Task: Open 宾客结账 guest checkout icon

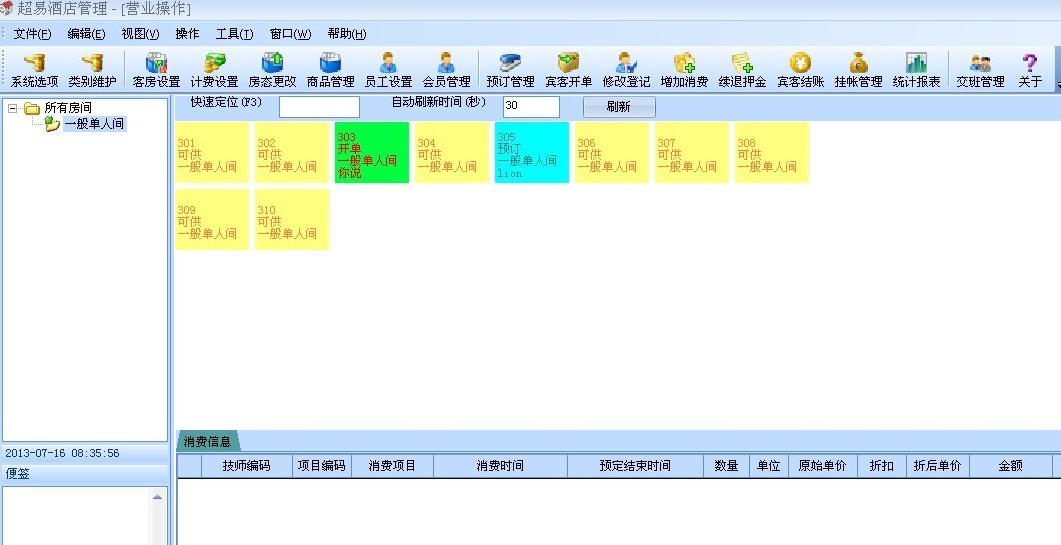Action: pos(800,70)
